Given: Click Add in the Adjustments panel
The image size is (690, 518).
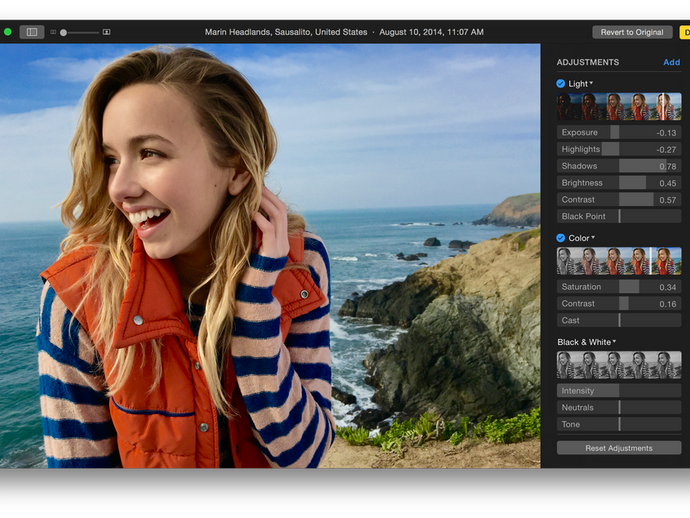Looking at the screenshot, I should pos(671,62).
